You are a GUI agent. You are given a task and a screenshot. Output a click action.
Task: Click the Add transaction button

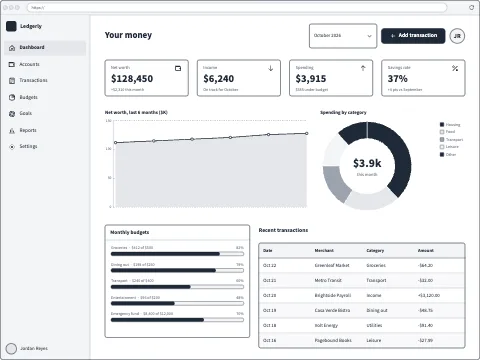click(413, 36)
